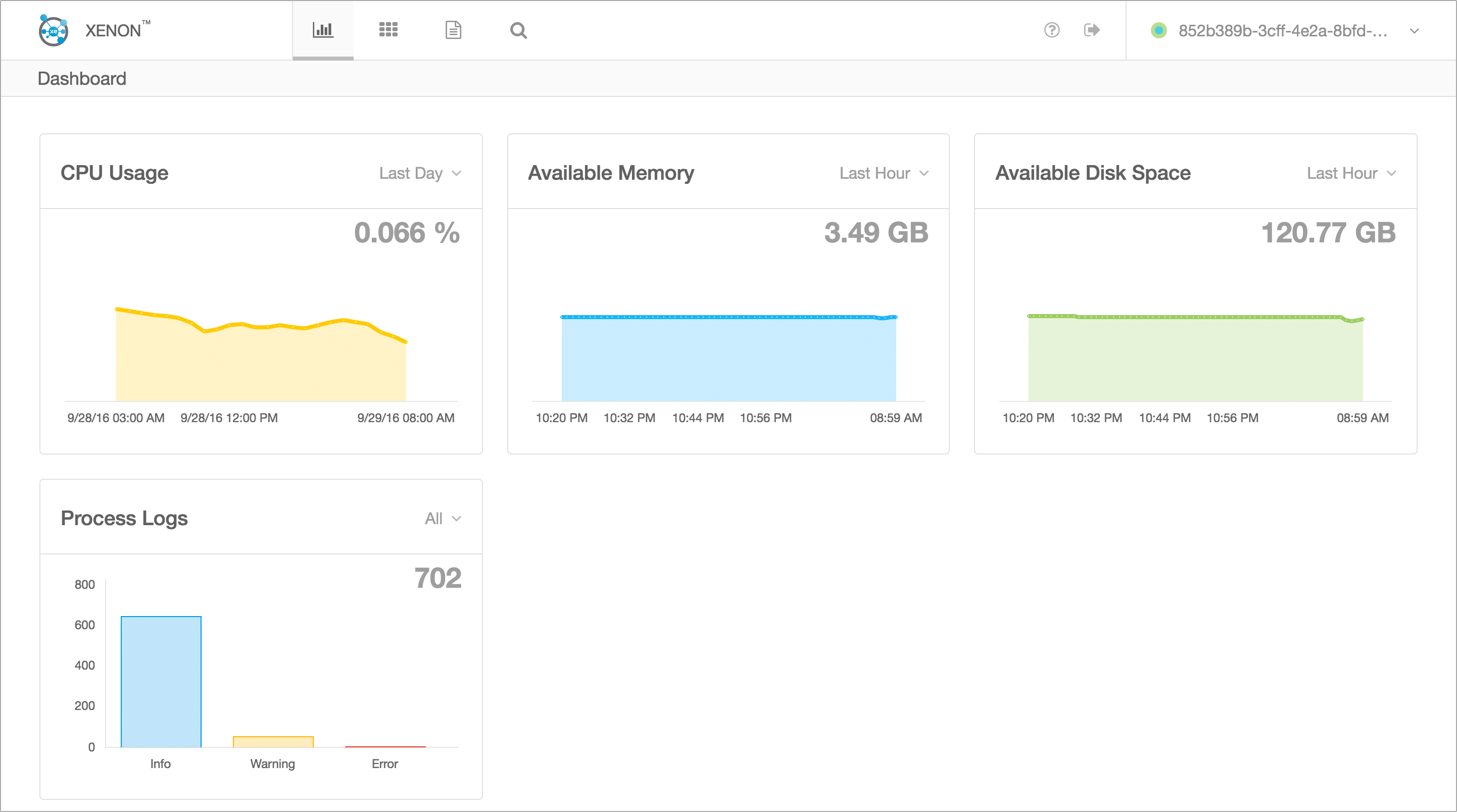Click the search magnifier icon
Viewport: 1457px width, 812px height.
pos(518,30)
